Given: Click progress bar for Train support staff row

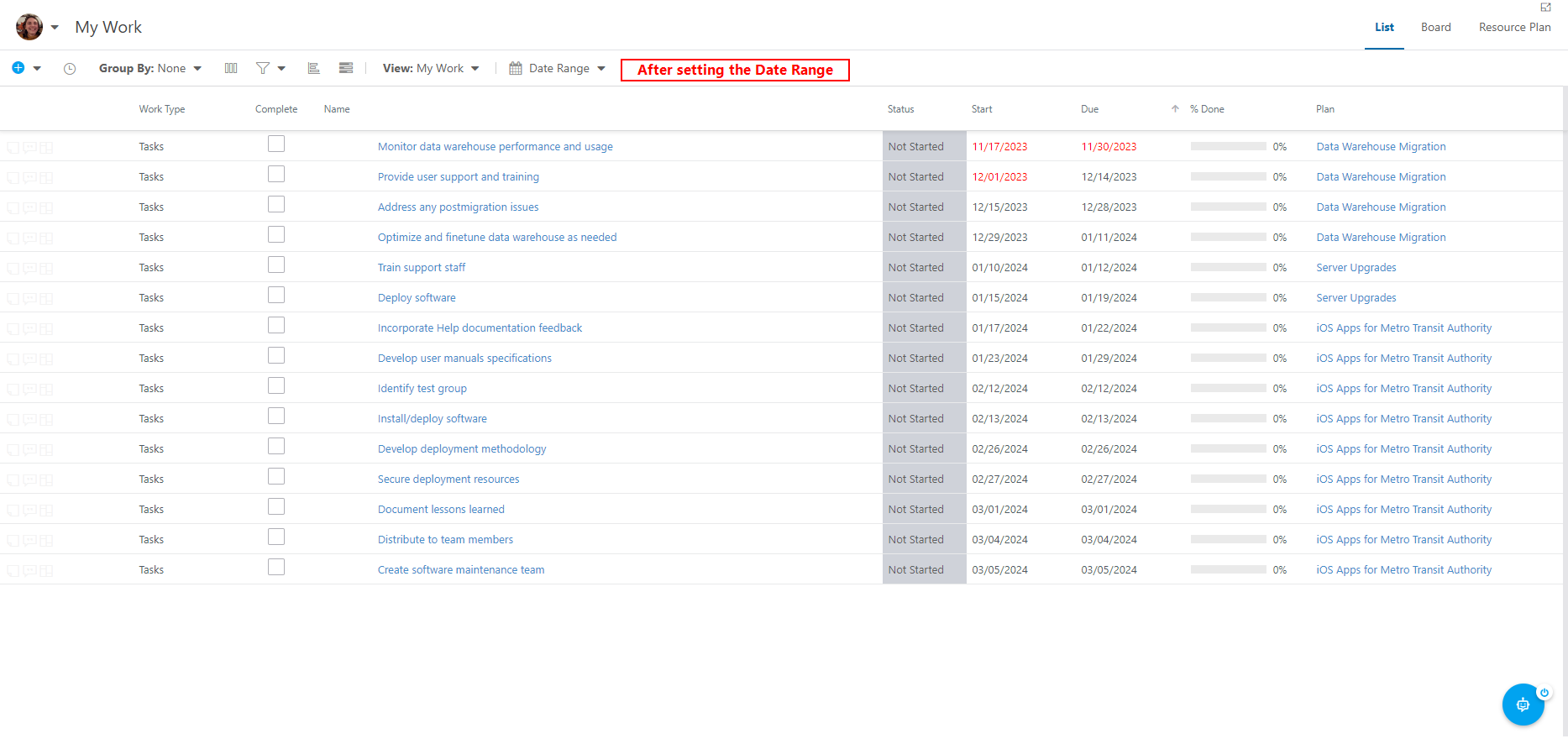Looking at the screenshot, I should coord(1228,267).
